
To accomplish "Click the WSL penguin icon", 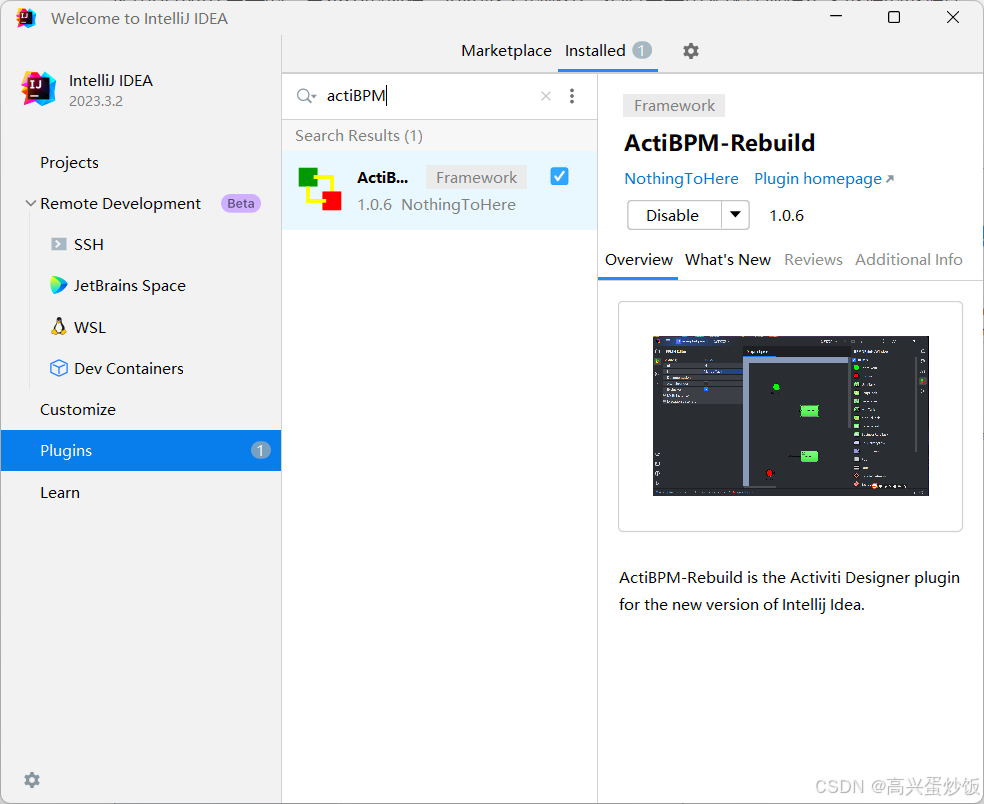I will (x=58, y=327).
